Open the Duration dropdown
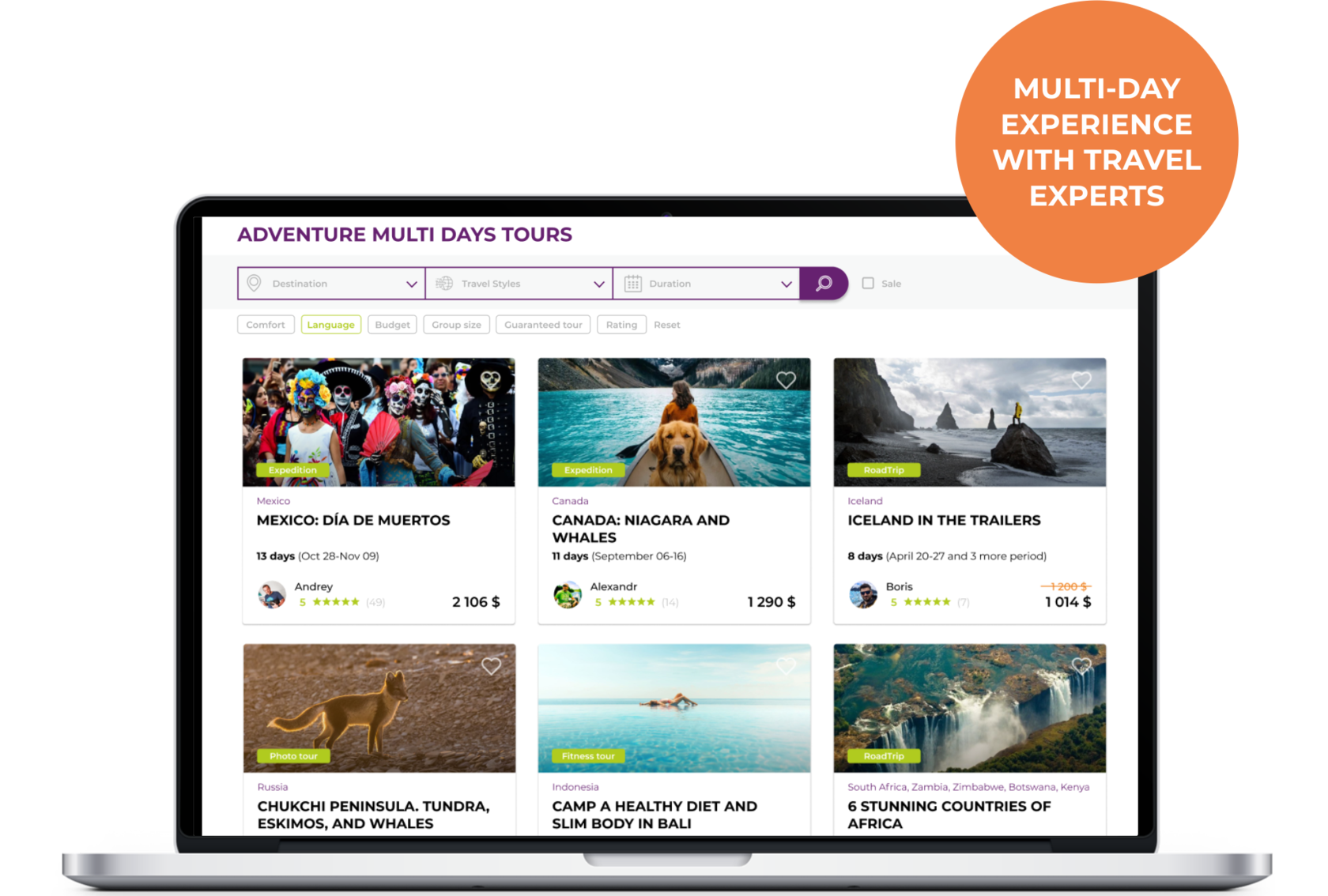 coord(707,284)
